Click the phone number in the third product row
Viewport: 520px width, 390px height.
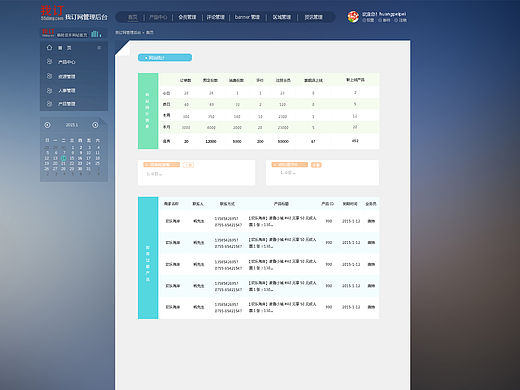[x=228, y=265]
